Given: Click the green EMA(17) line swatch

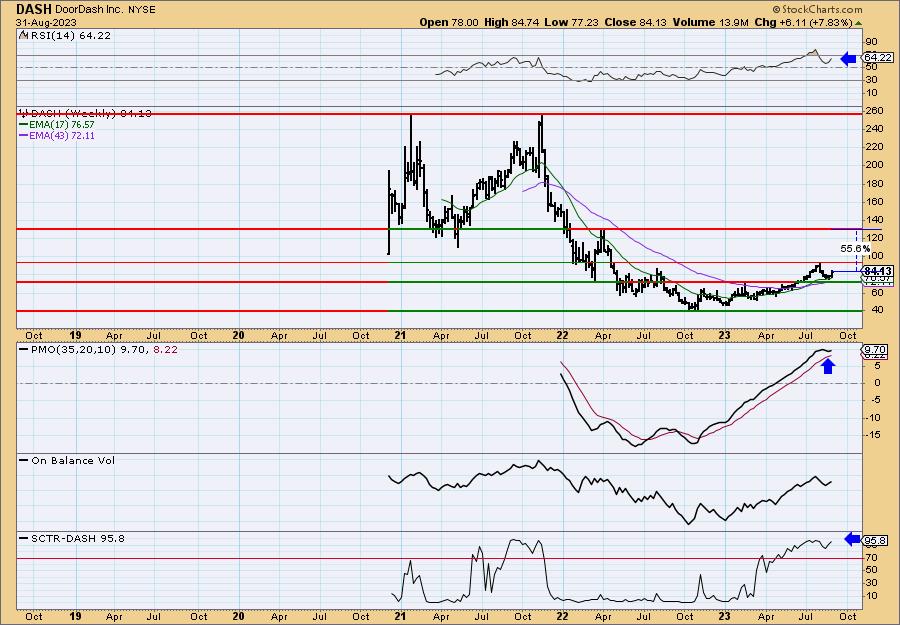Looking at the screenshot, I should (x=24, y=125).
